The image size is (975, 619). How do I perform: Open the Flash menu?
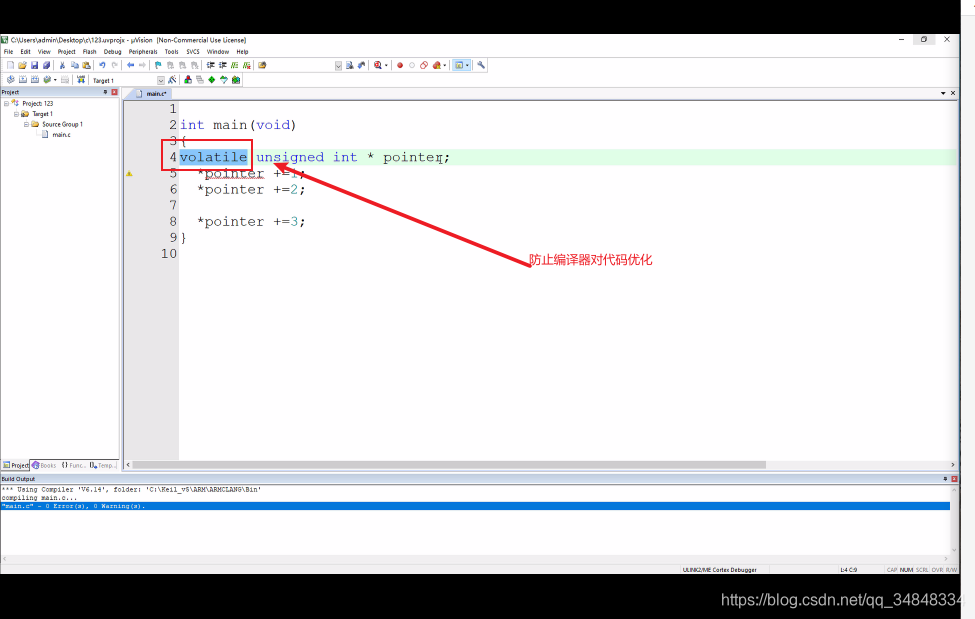click(x=90, y=52)
